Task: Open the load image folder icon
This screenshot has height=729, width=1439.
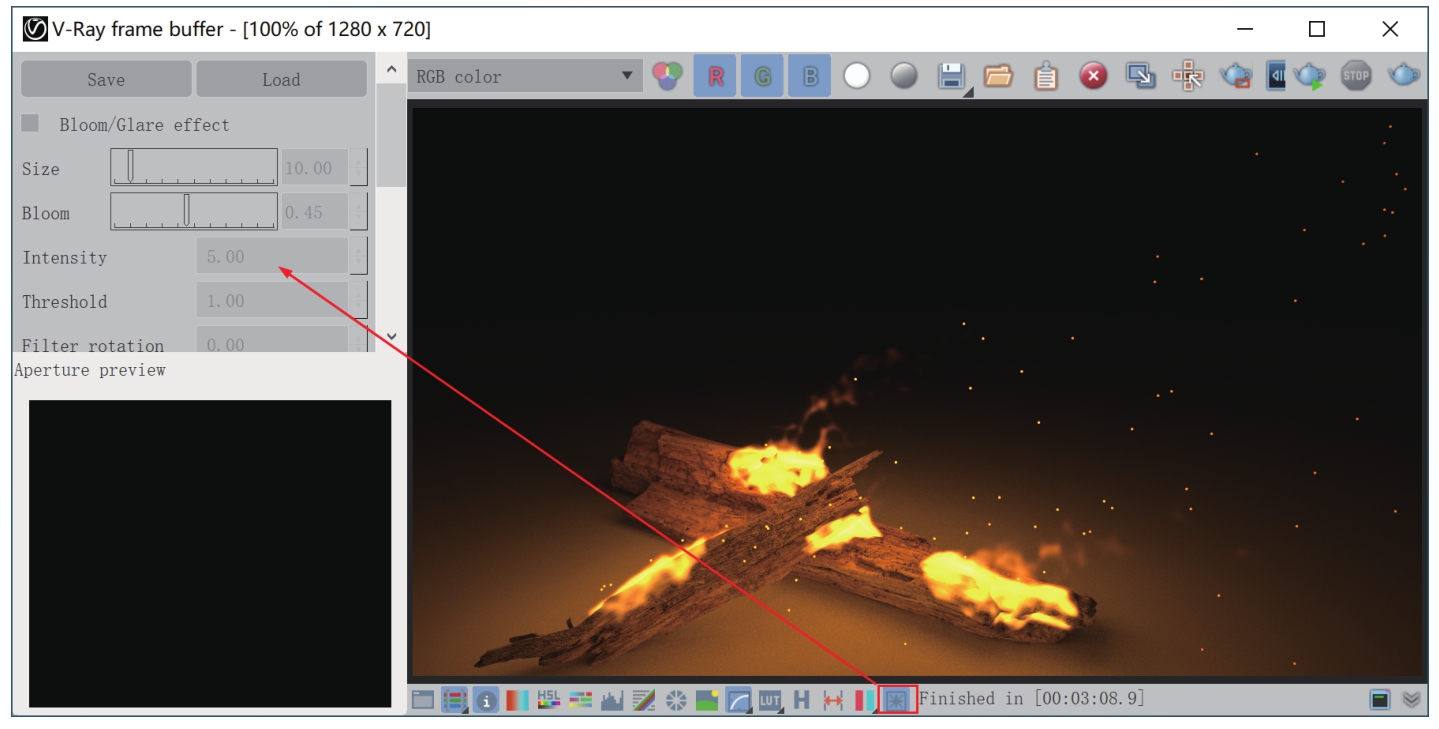Action: [998, 77]
